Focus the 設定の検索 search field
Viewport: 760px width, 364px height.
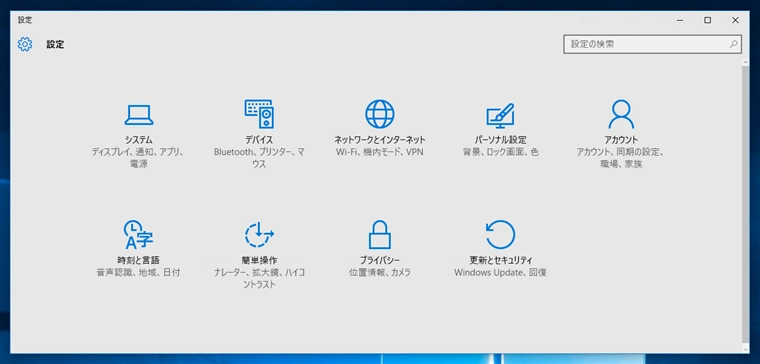point(652,44)
